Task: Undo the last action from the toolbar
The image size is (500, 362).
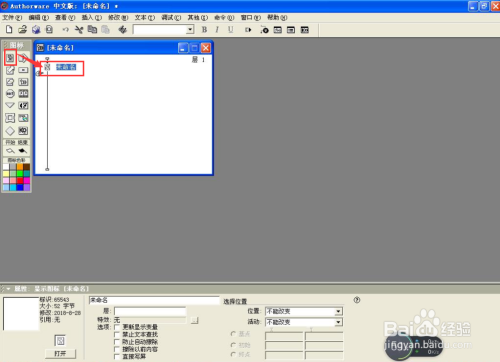Action: [66, 30]
